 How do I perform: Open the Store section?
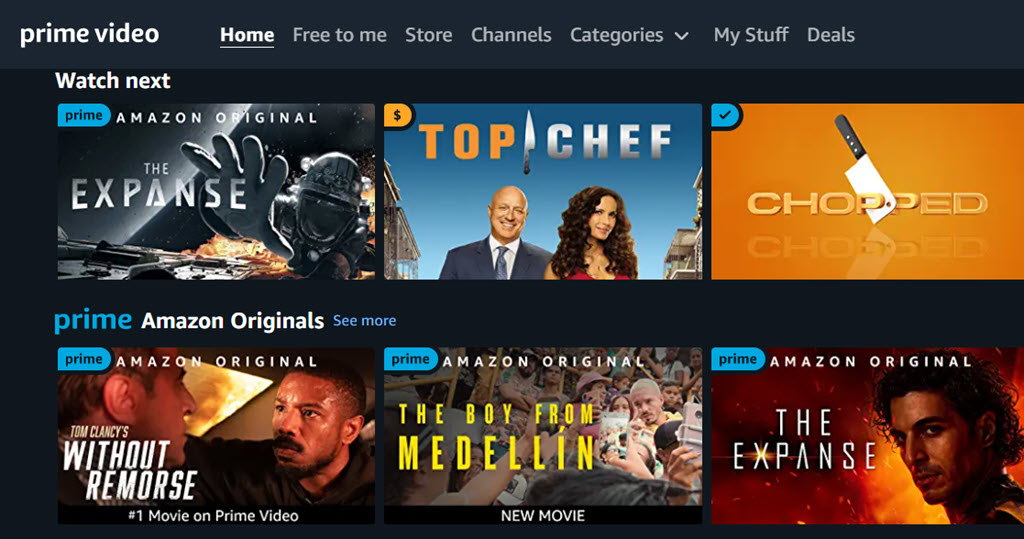click(x=428, y=35)
